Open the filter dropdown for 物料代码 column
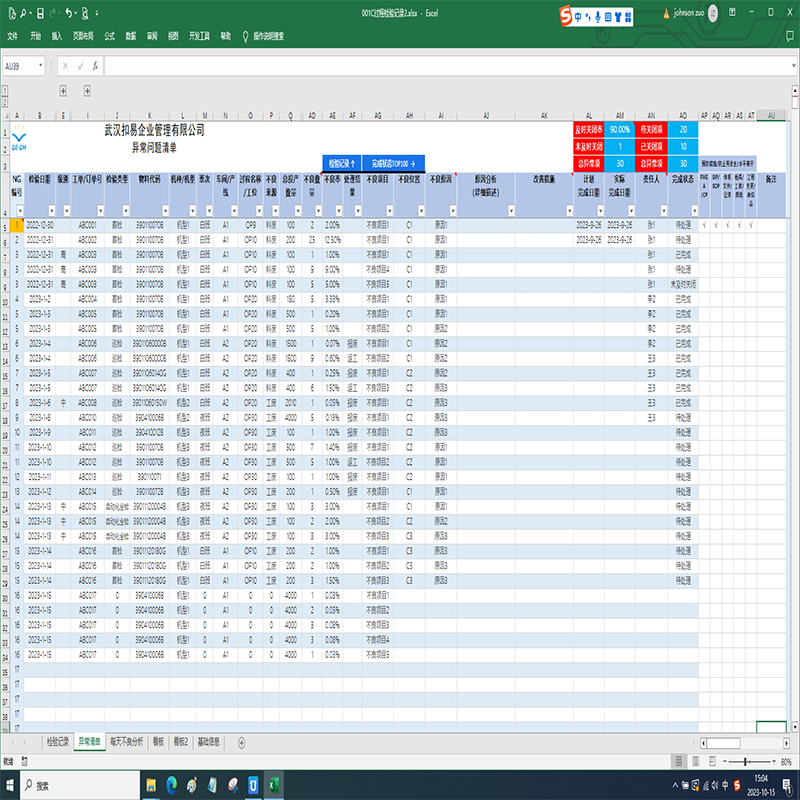 (165, 211)
